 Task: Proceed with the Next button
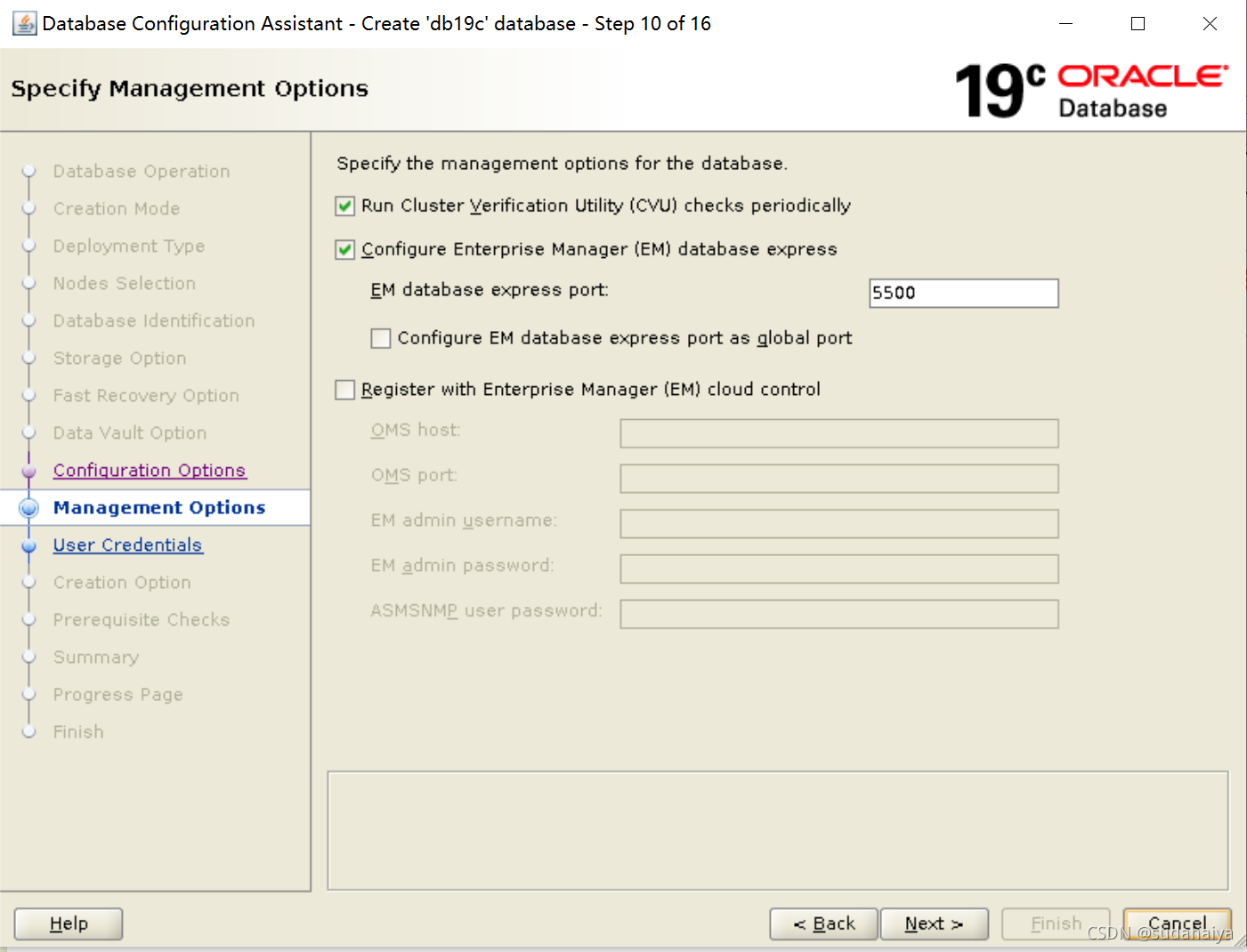935,924
